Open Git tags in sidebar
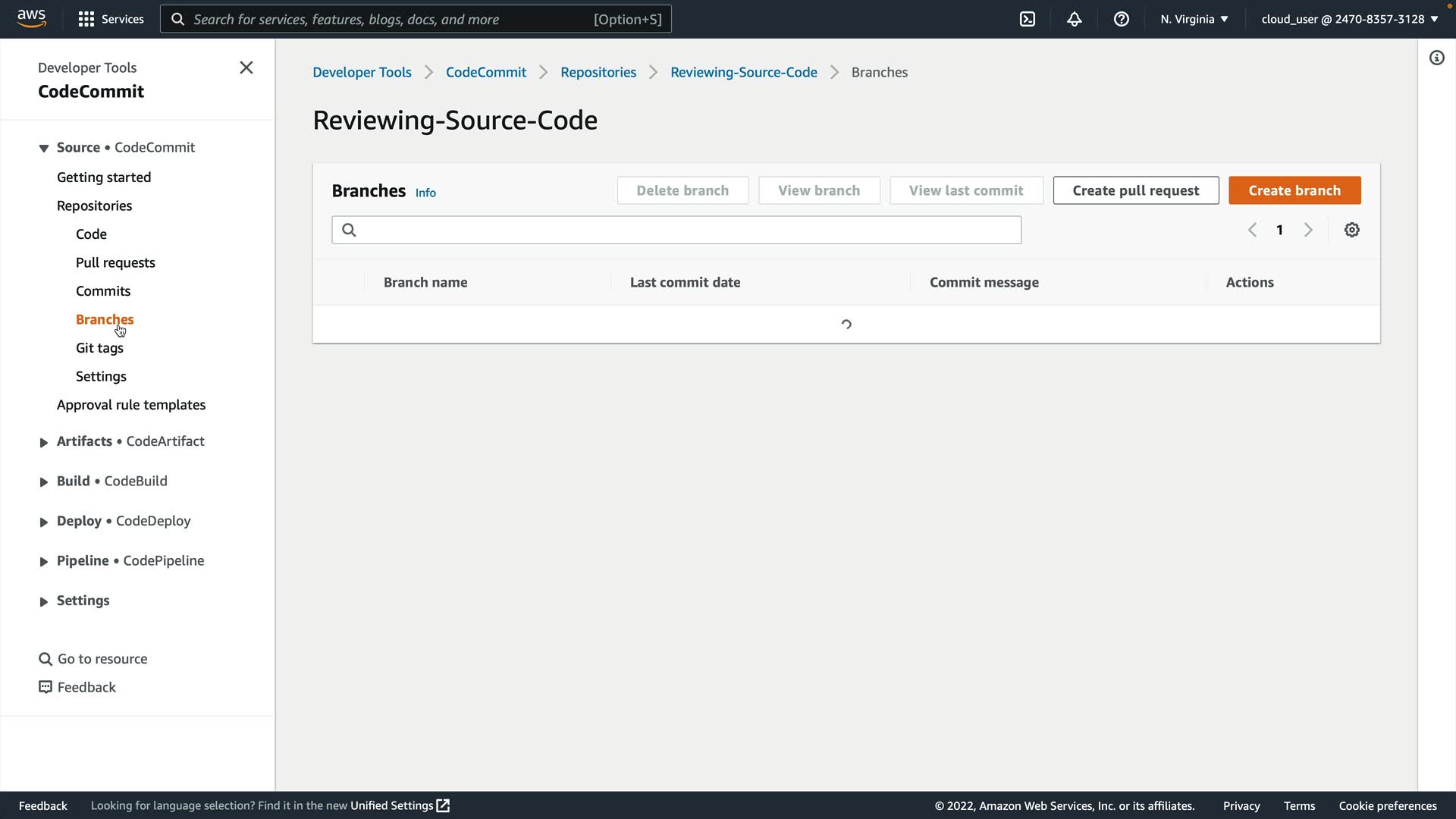This screenshot has width=1456, height=819. [x=99, y=348]
